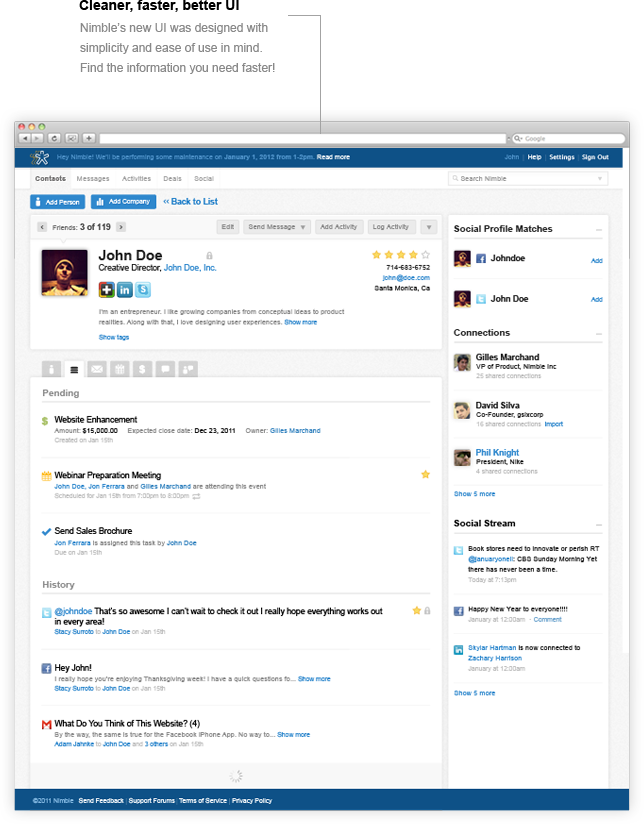Set rating to one star
Screen dimensions: 644x824
tap(376, 255)
